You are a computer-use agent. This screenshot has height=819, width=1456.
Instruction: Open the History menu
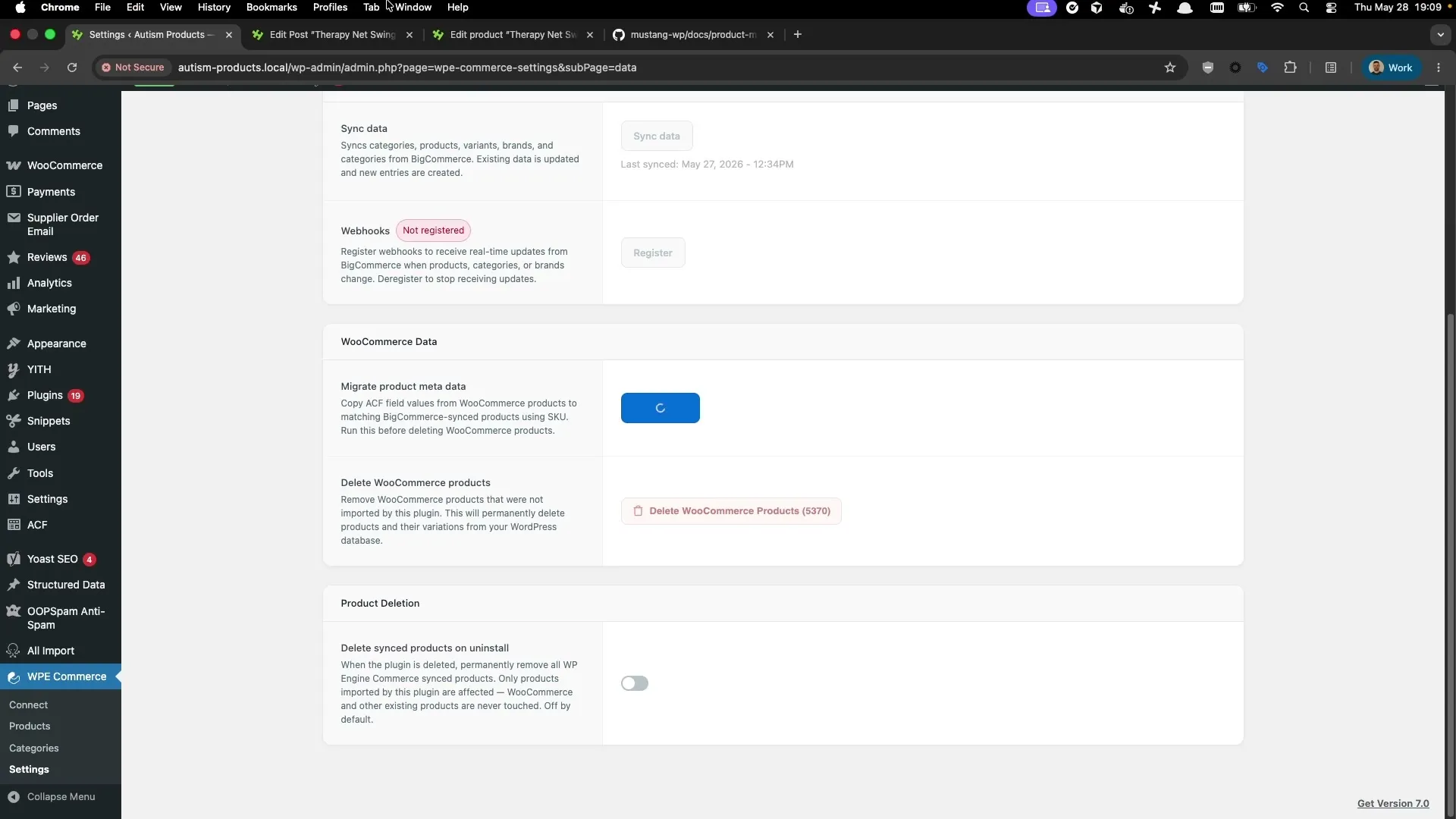(x=214, y=8)
